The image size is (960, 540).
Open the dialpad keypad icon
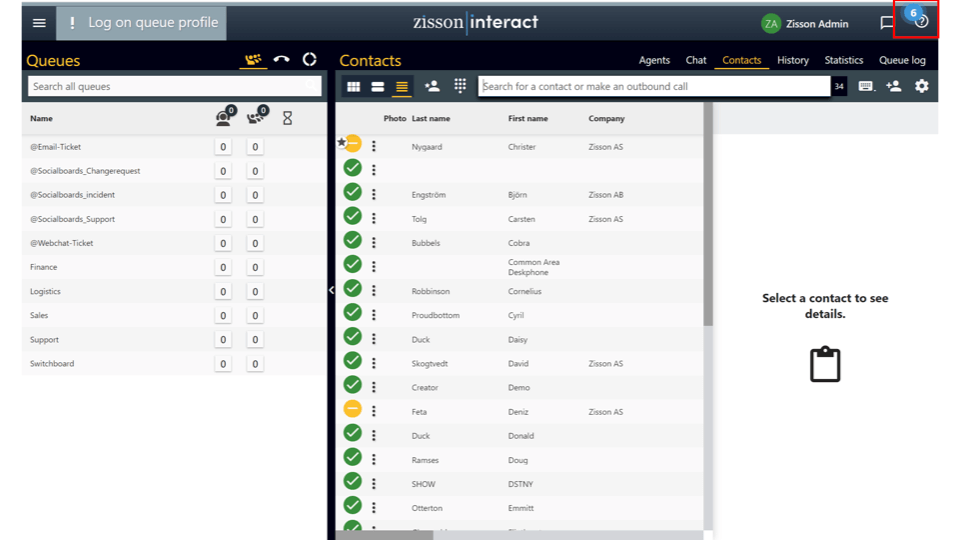tap(460, 86)
